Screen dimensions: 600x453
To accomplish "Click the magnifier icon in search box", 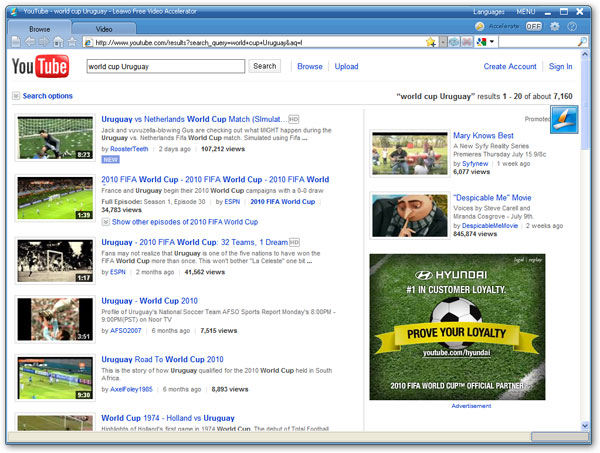I will point(582,42).
